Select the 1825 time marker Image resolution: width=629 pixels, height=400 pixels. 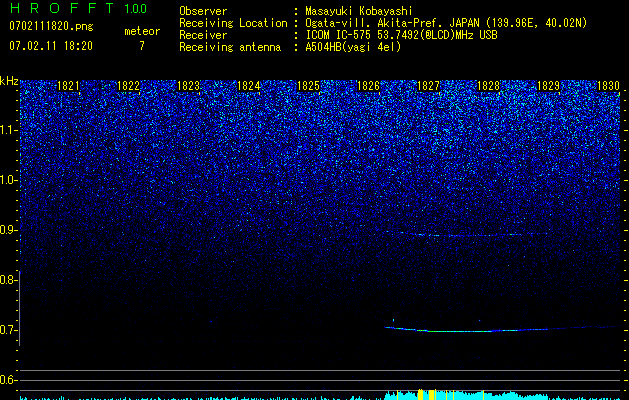pos(308,87)
